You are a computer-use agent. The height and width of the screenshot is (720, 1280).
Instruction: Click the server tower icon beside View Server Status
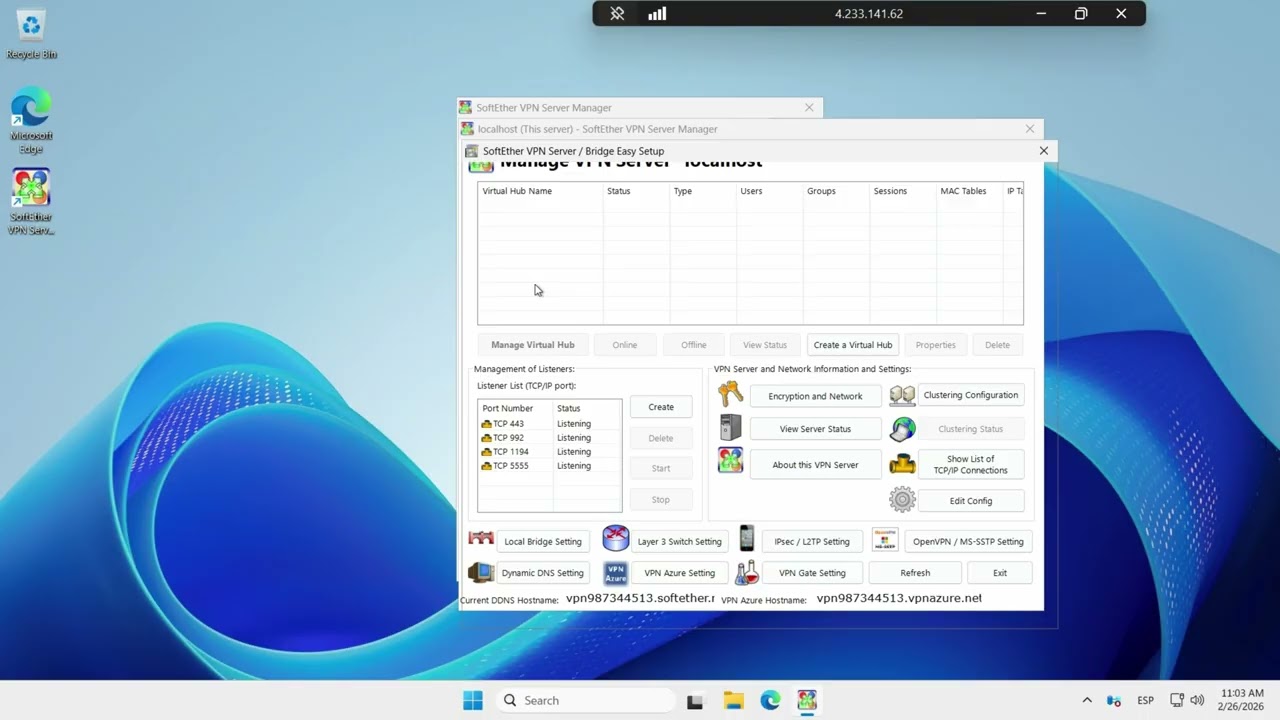tap(730, 428)
